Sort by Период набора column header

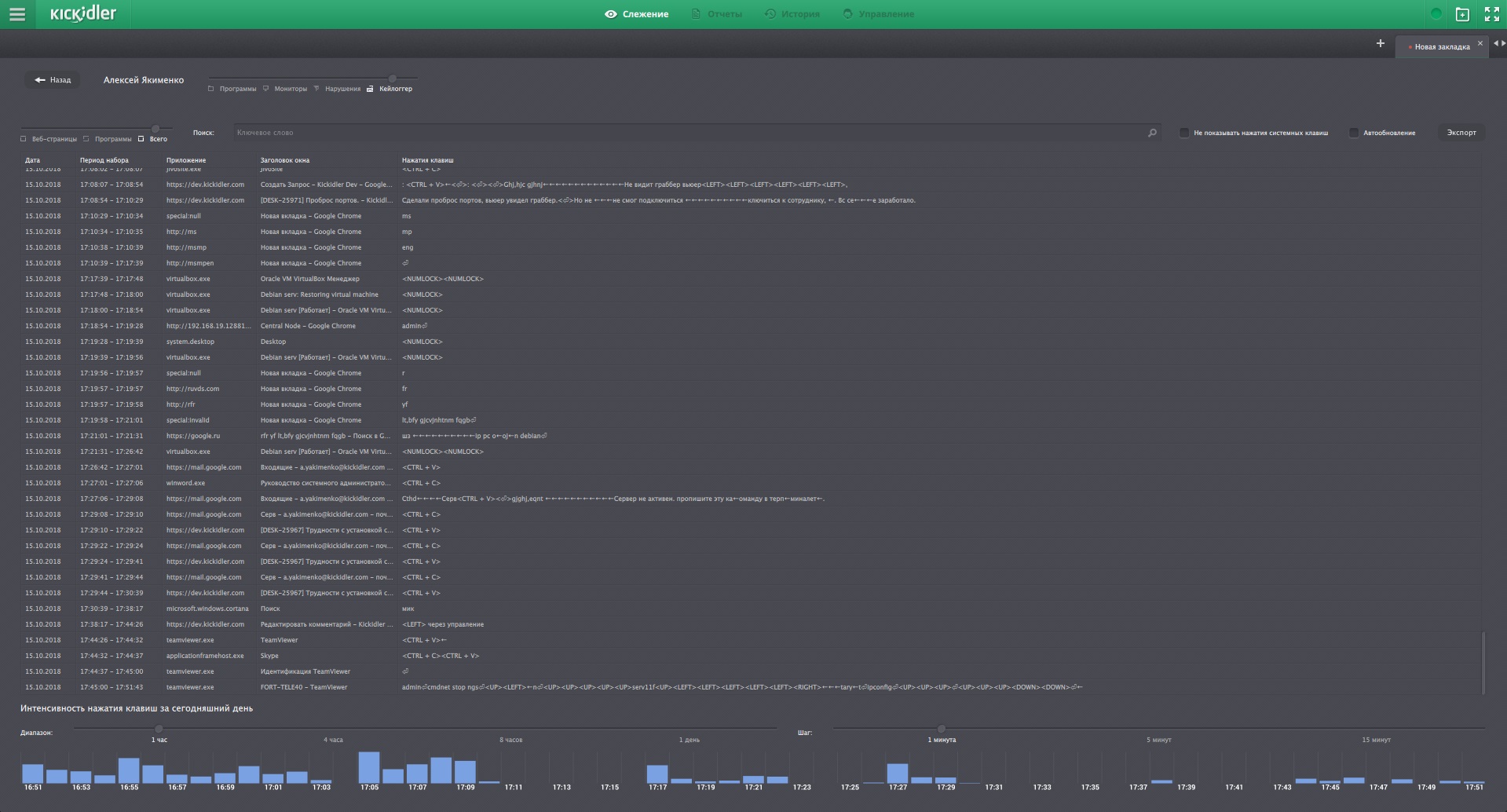point(104,160)
